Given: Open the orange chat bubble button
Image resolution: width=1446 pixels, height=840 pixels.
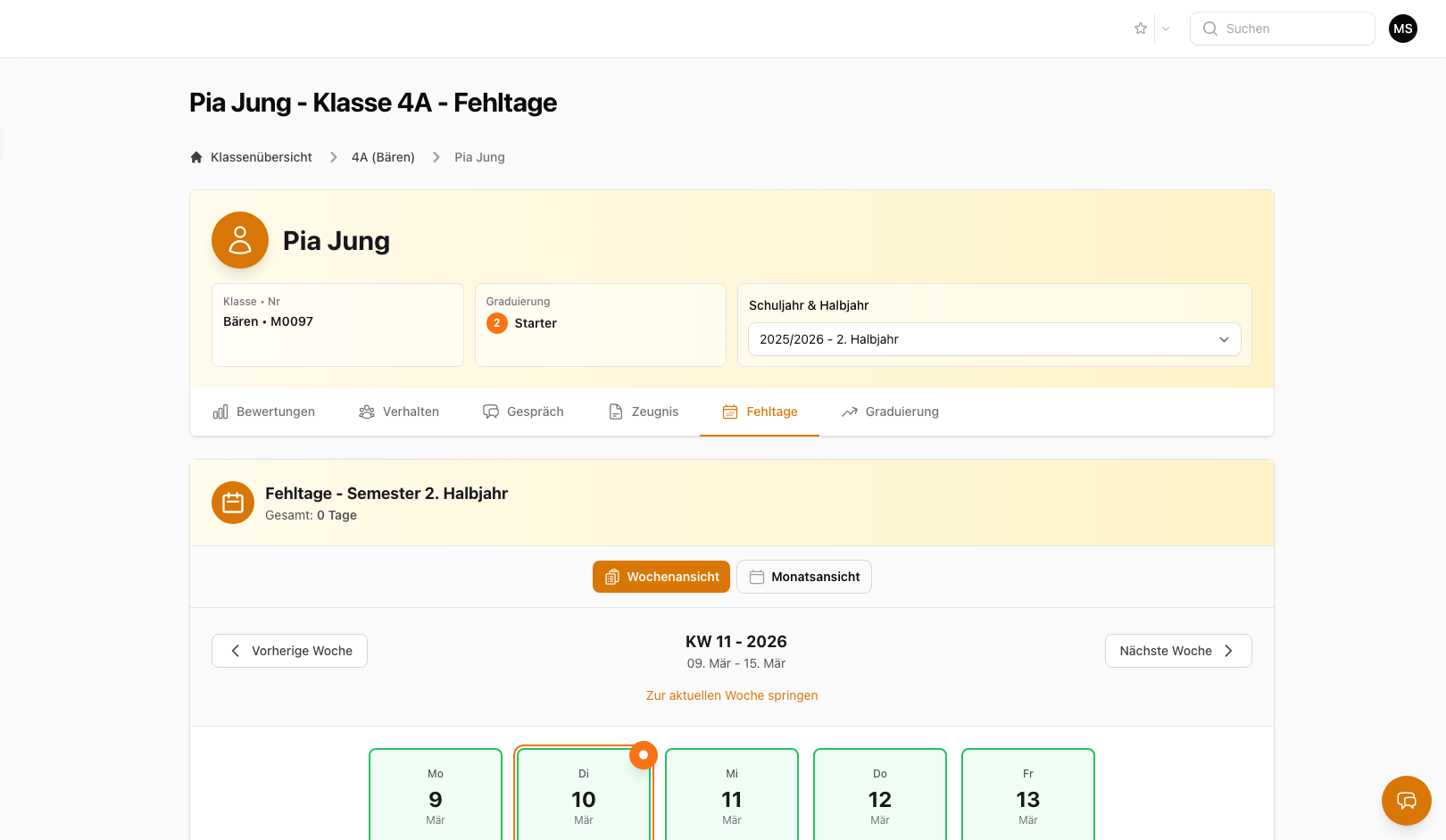Looking at the screenshot, I should [x=1406, y=800].
